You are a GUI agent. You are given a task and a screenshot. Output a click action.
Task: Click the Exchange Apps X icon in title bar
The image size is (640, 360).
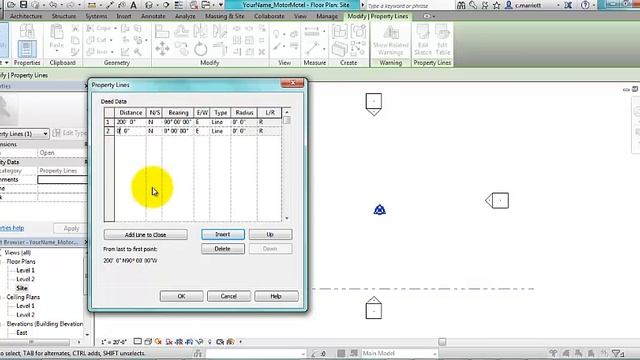(568, 5)
